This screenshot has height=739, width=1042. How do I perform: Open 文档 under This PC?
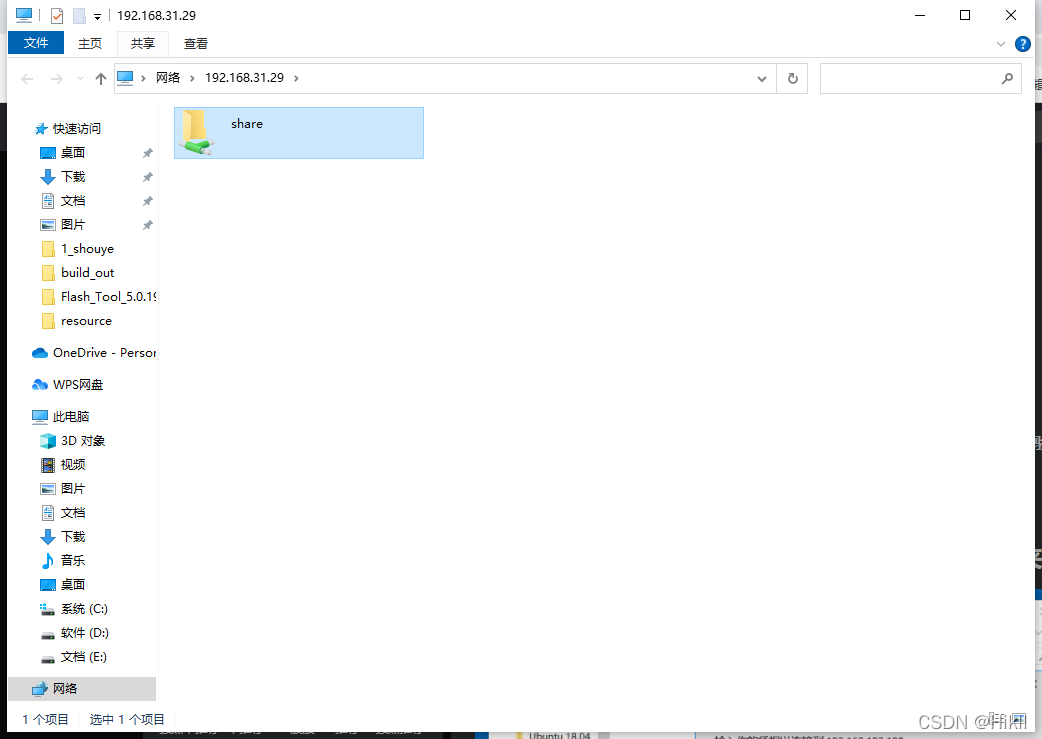pyautogui.click(x=73, y=512)
